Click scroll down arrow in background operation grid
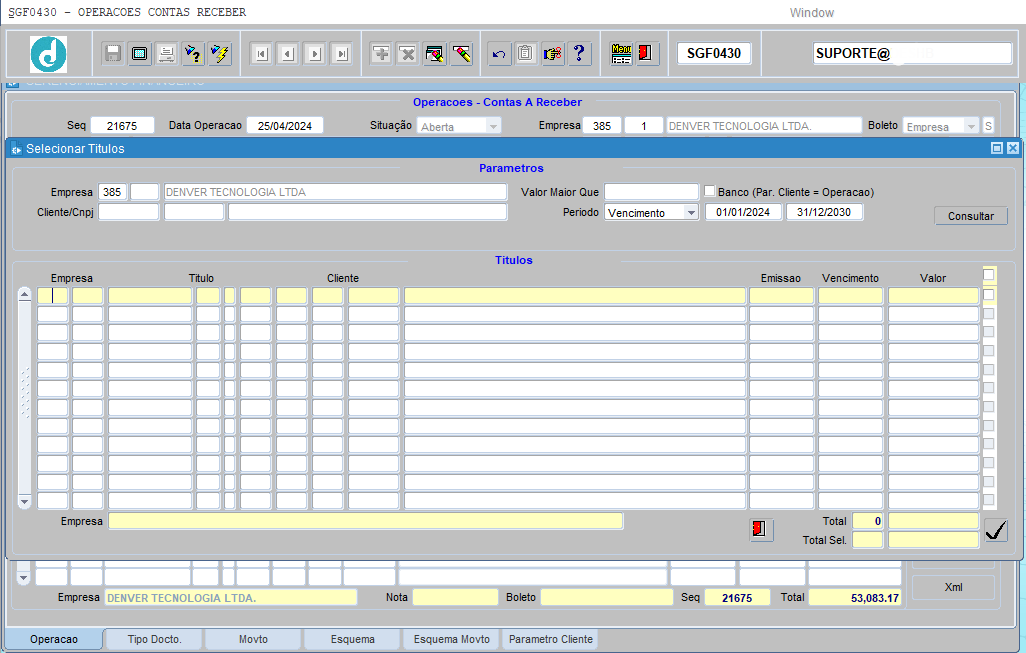The image size is (1026, 653). click(24, 578)
